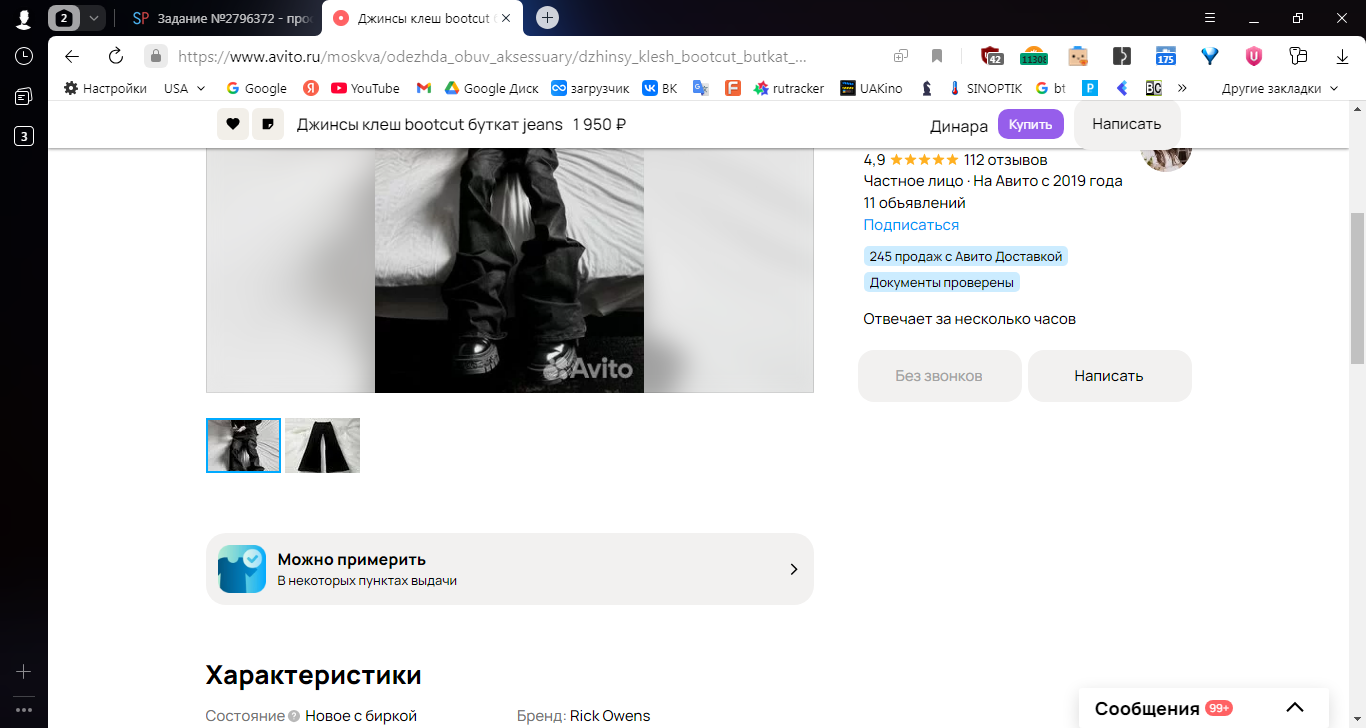Image resolution: width=1366 pixels, height=728 pixels.
Task: Click the note icon beside the heart
Action: 268,124
